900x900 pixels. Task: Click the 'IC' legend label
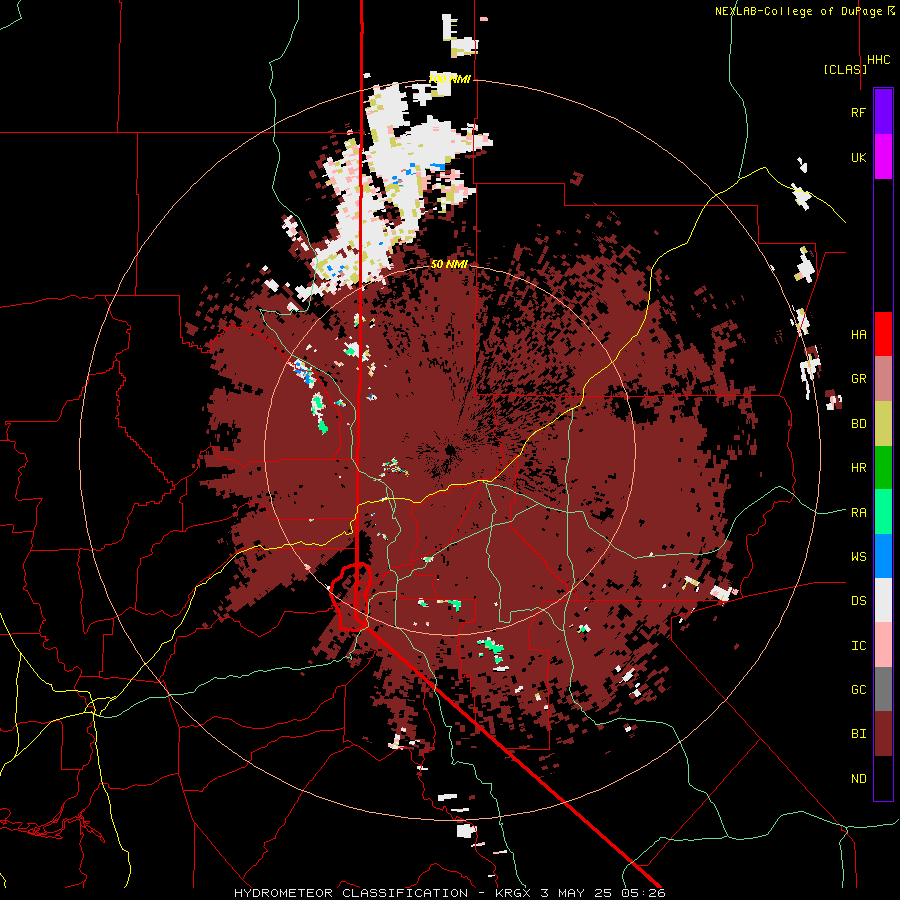coord(858,646)
